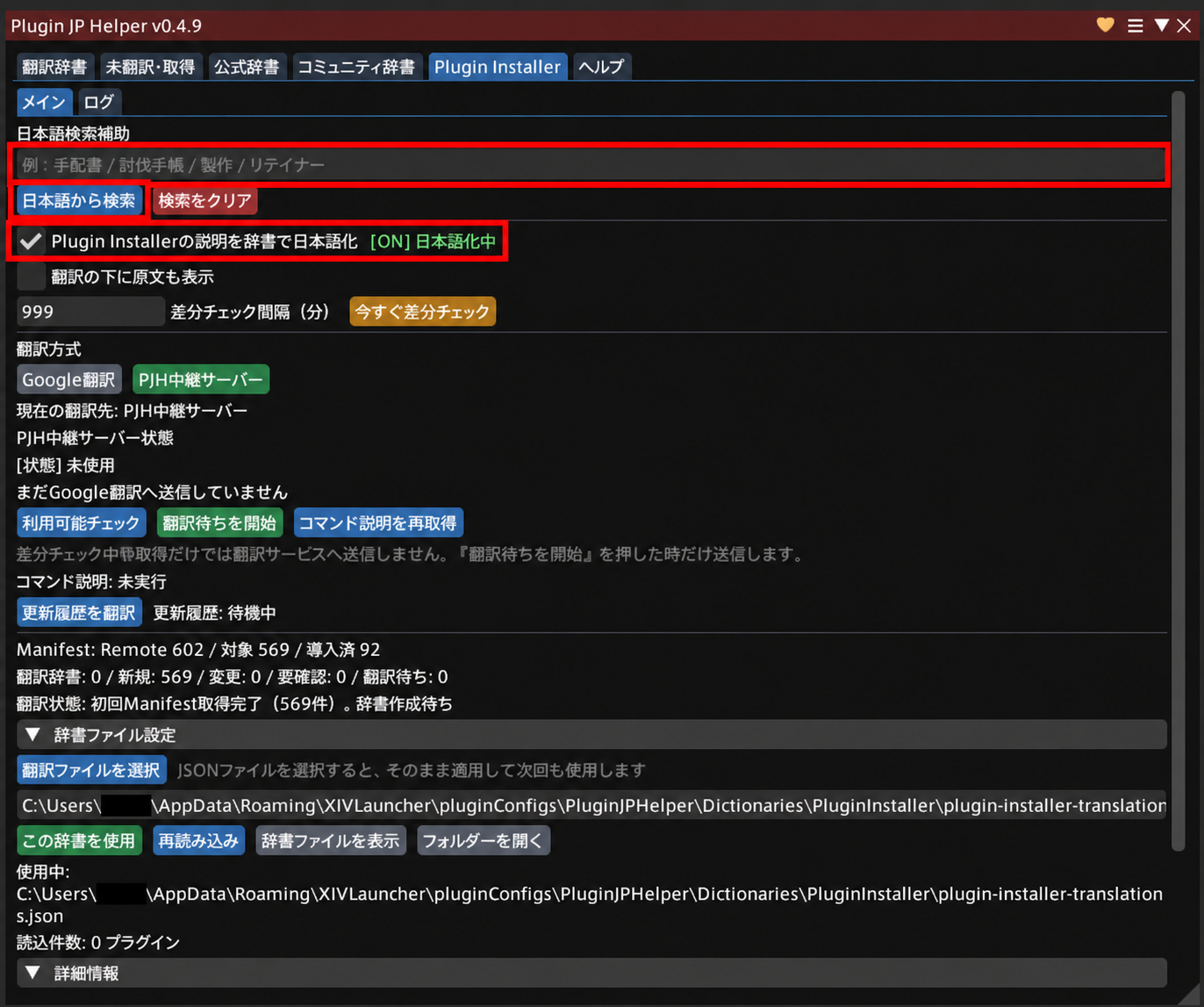This screenshot has height=1007, width=1204.
Task: Click the 検索をクリア button
Action: [x=205, y=200]
